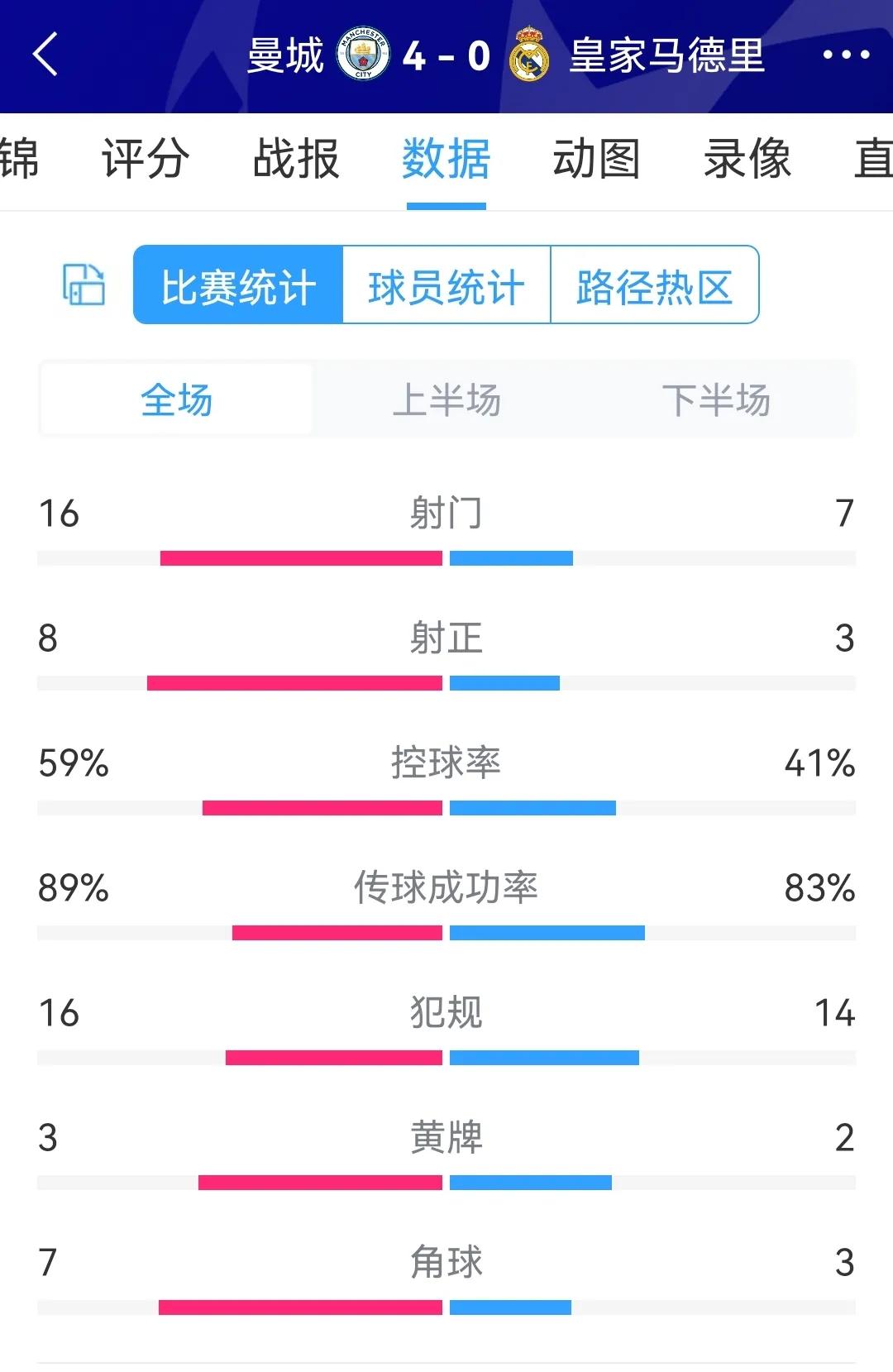Image resolution: width=893 pixels, height=1372 pixels.
Task: Select the 动图 tab
Action: tap(596, 159)
